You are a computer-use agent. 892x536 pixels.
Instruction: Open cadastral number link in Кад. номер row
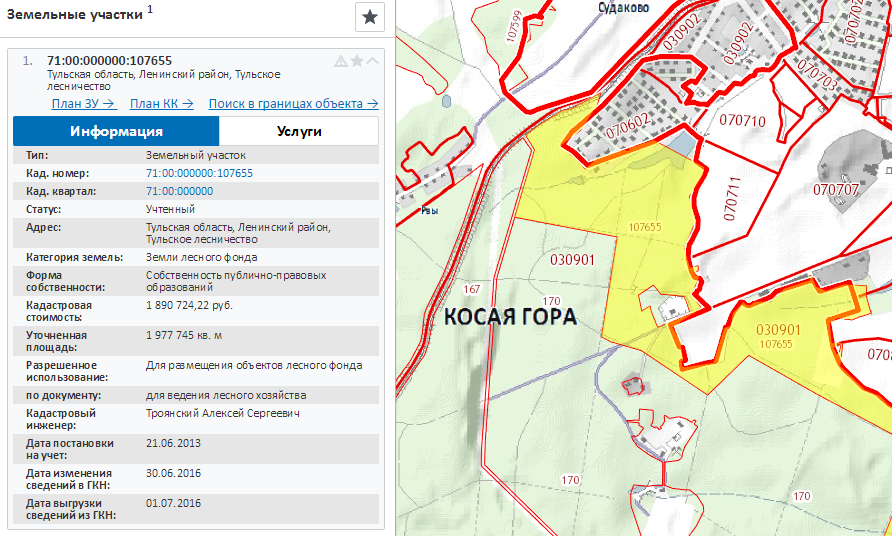tap(199, 173)
